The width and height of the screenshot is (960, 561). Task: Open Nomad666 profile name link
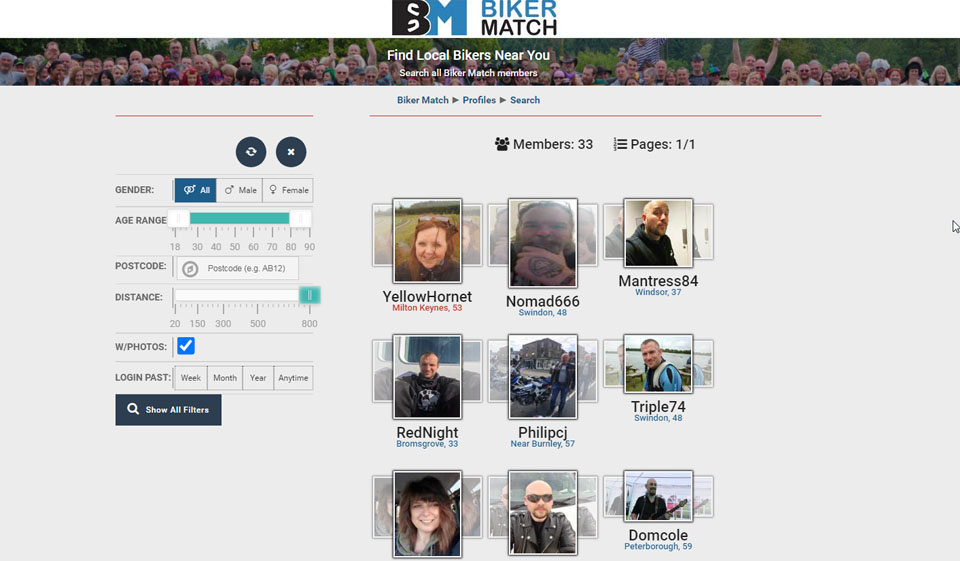[542, 301]
